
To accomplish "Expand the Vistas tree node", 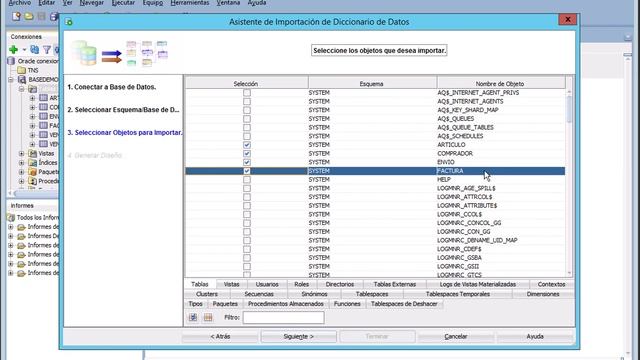I will 22,153.
